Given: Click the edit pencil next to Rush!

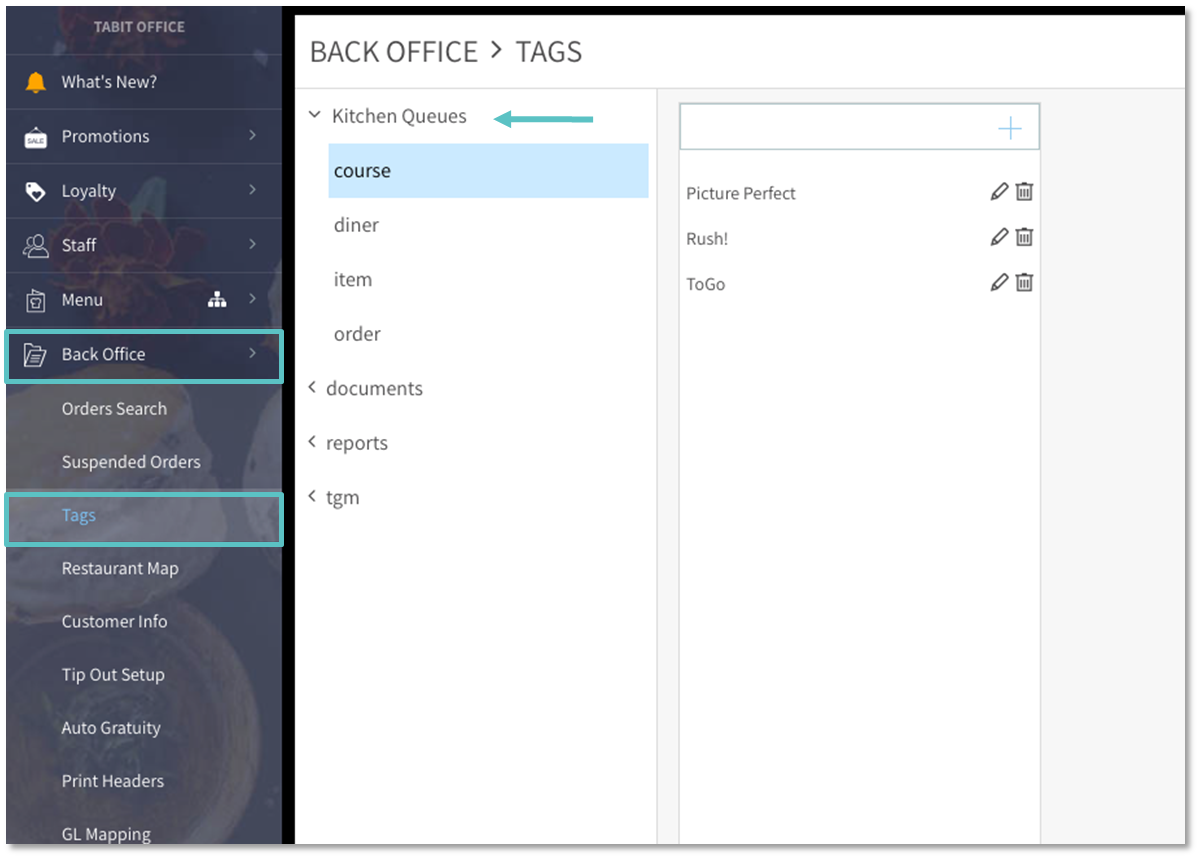Looking at the screenshot, I should pyautogui.click(x=998, y=237).
